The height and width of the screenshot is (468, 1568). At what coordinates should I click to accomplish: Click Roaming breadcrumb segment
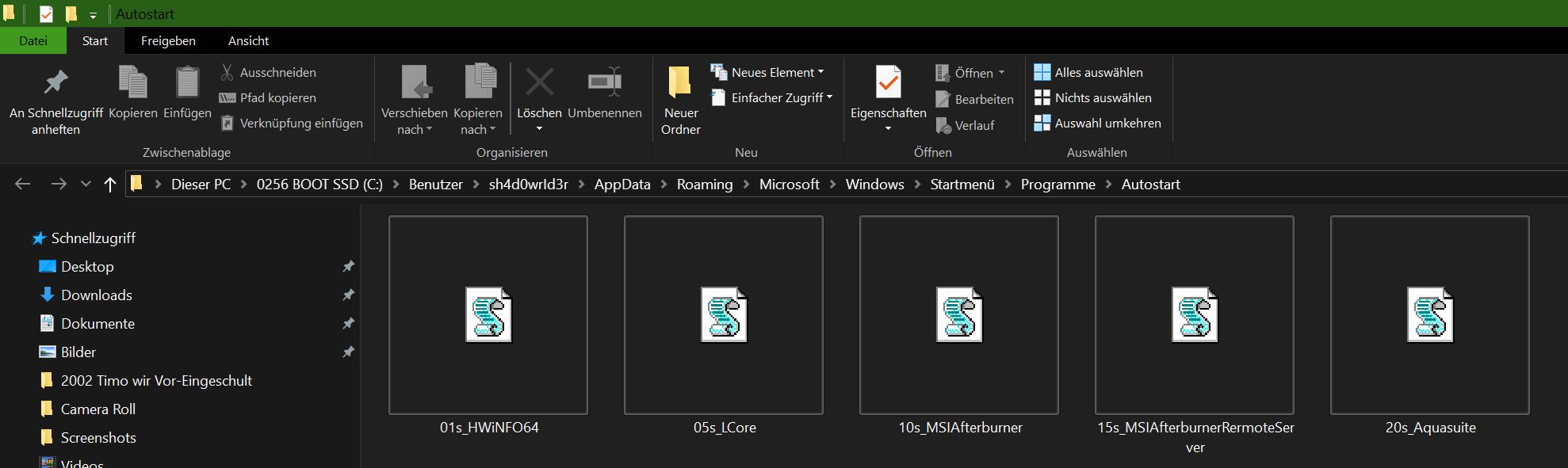click(x=705, y=184)
